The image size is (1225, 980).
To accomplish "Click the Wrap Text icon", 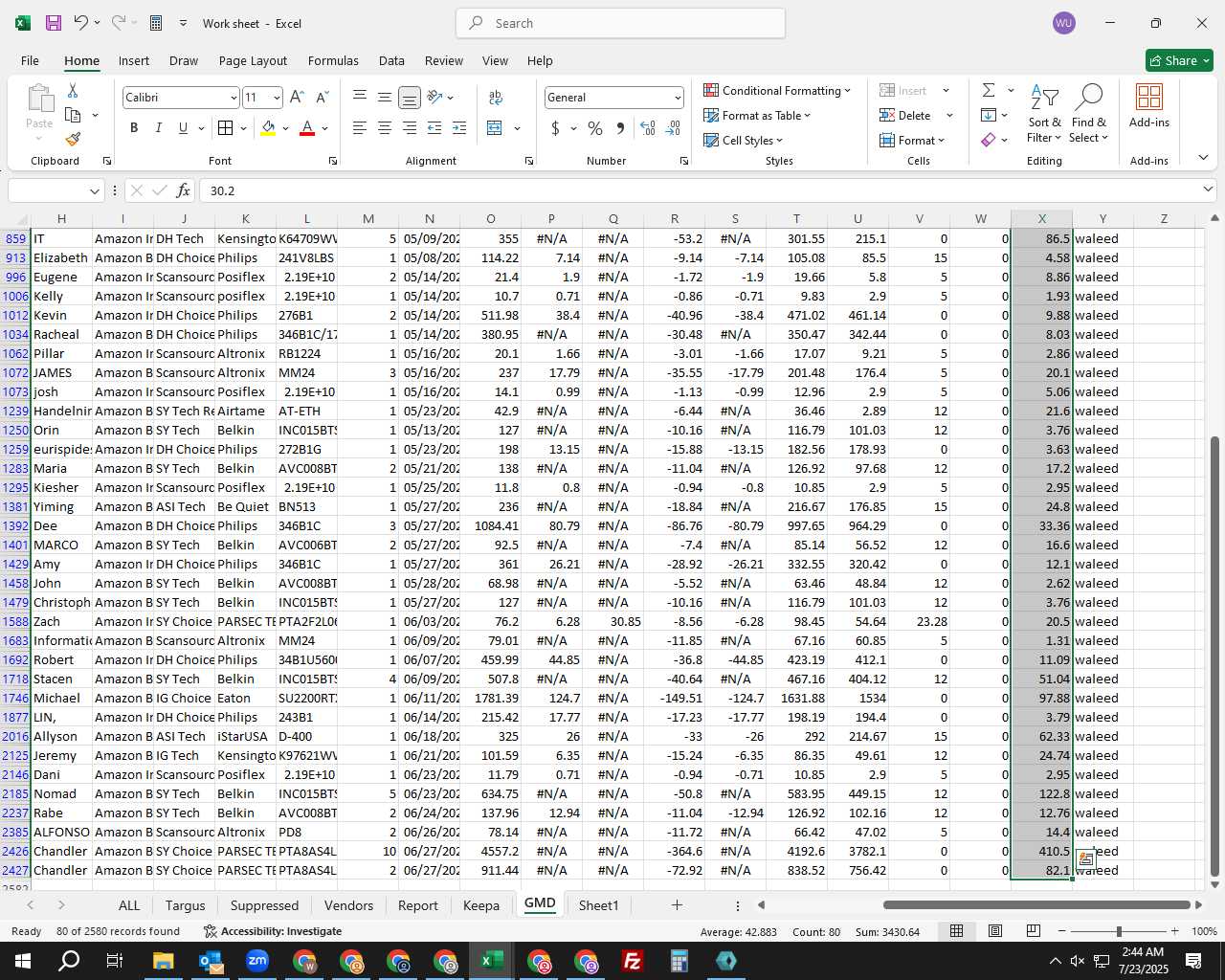I will [x=496, y=97].
